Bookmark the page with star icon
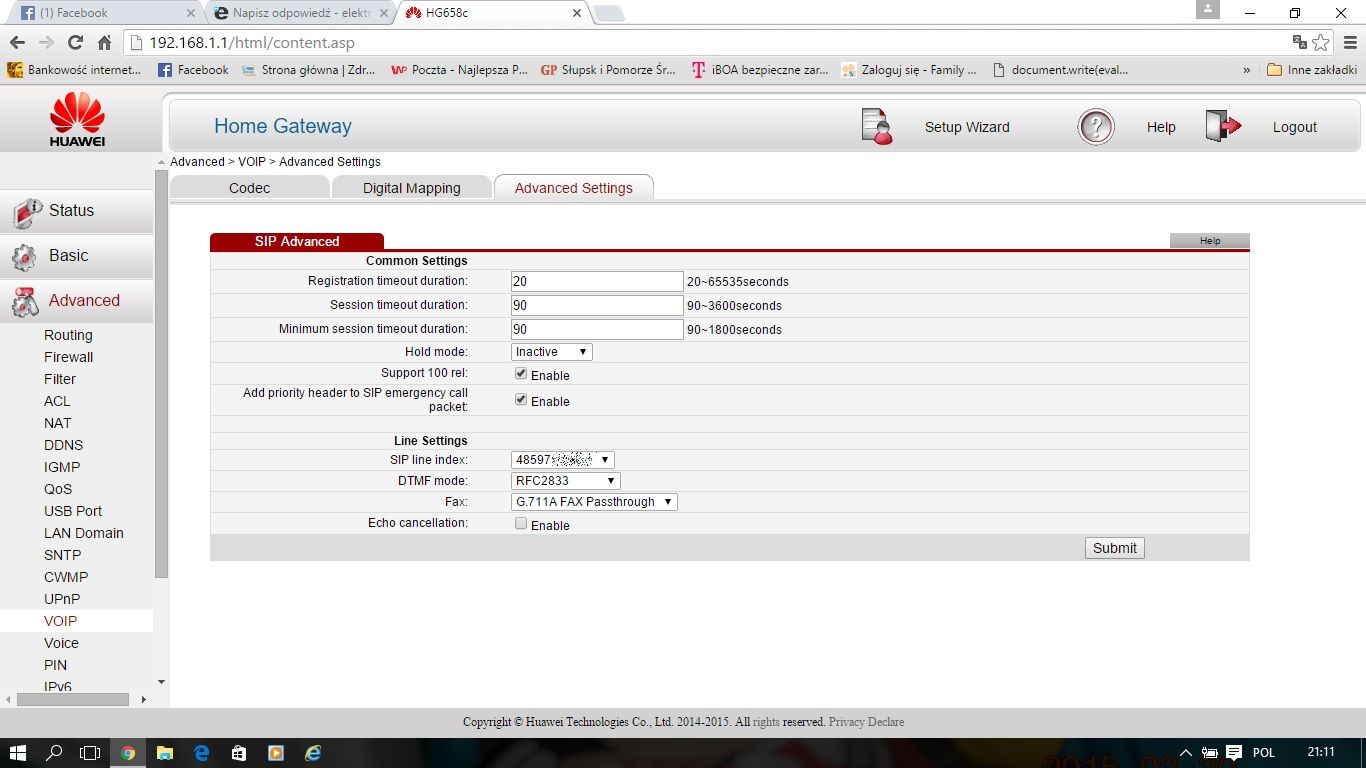 pos(1321,43)
